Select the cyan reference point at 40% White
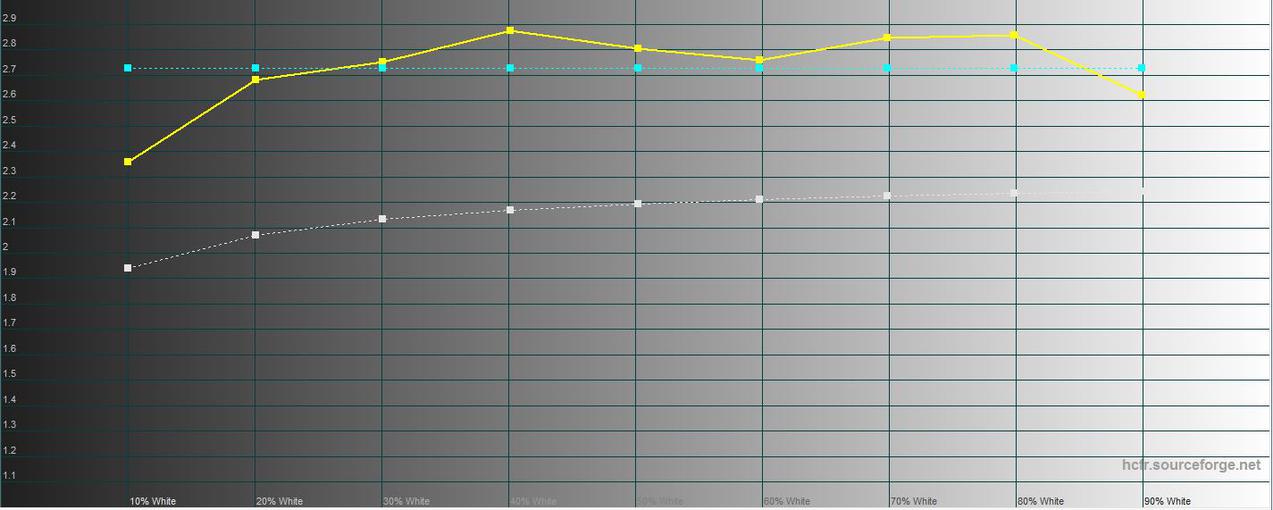1273x510 pixels. [510, 68]
